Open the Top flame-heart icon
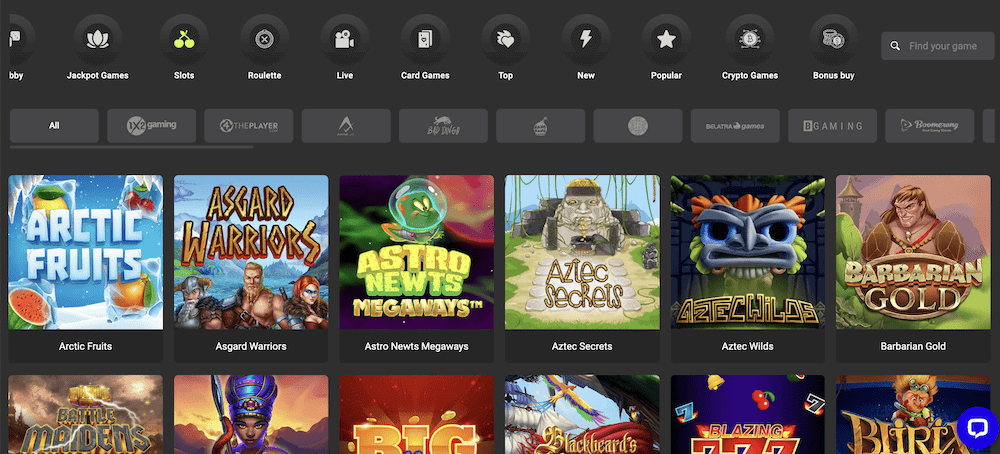The height and width of the screenshot is (454, 1000). pyautogui.click(x=506, y=39)
